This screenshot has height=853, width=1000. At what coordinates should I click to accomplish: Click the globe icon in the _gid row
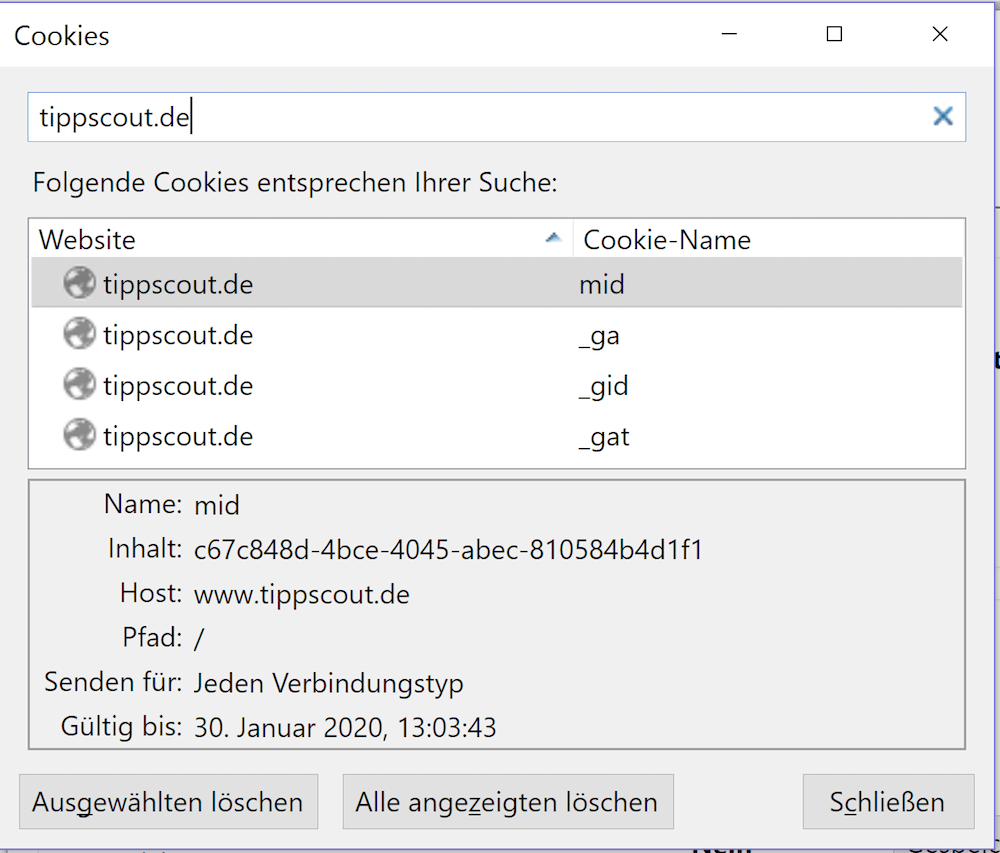tap(80, 384)
